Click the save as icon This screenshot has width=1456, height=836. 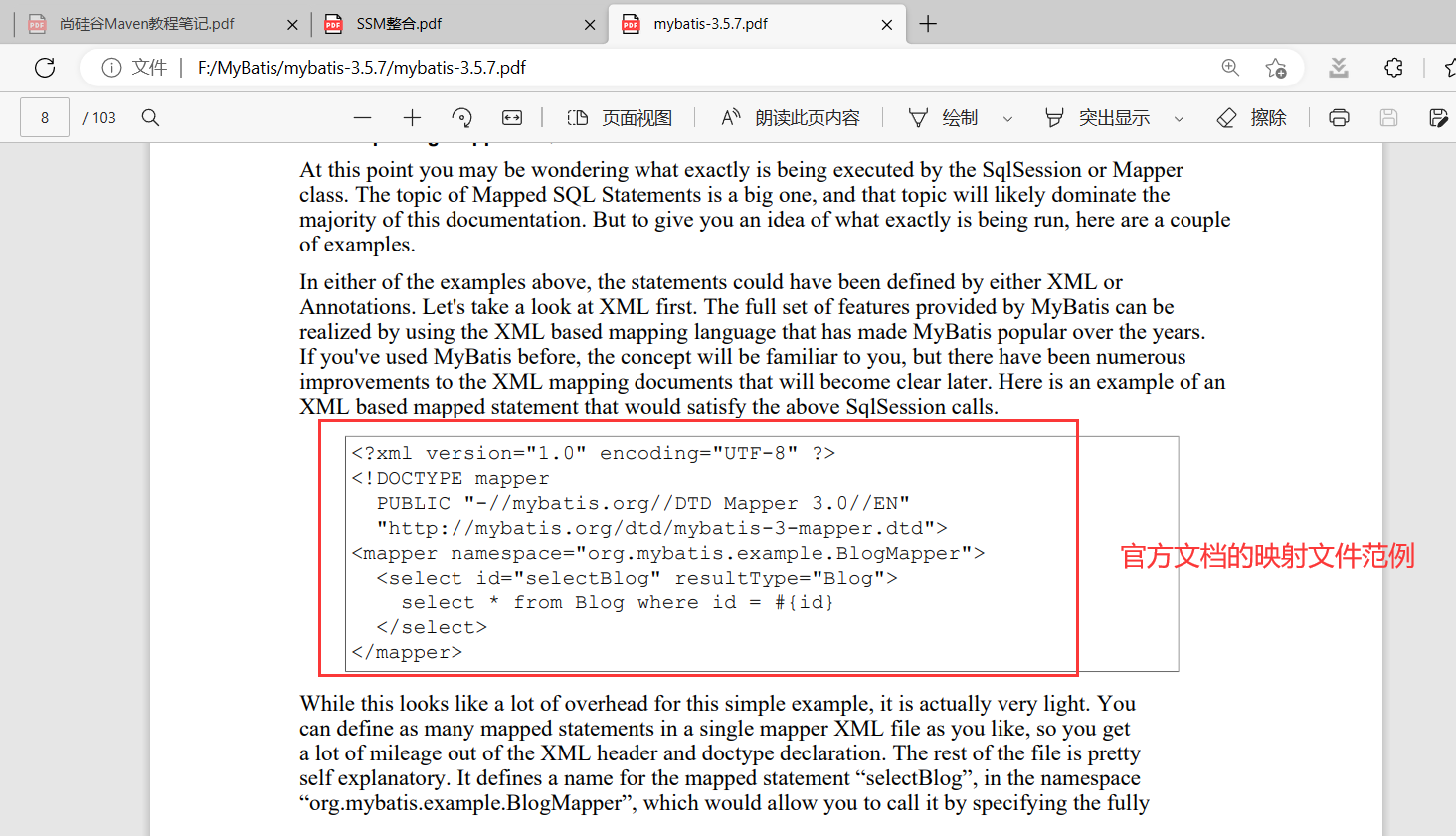tap(1438, 117)
